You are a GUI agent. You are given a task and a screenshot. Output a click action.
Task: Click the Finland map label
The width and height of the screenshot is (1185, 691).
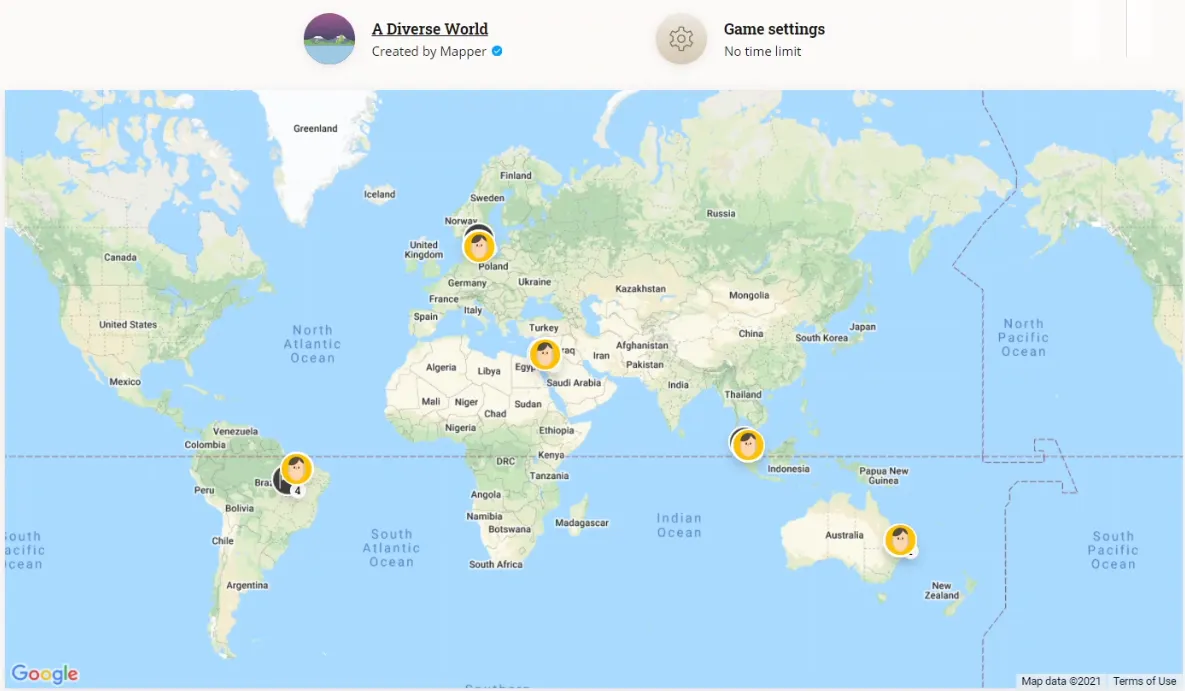coord(515,175)
